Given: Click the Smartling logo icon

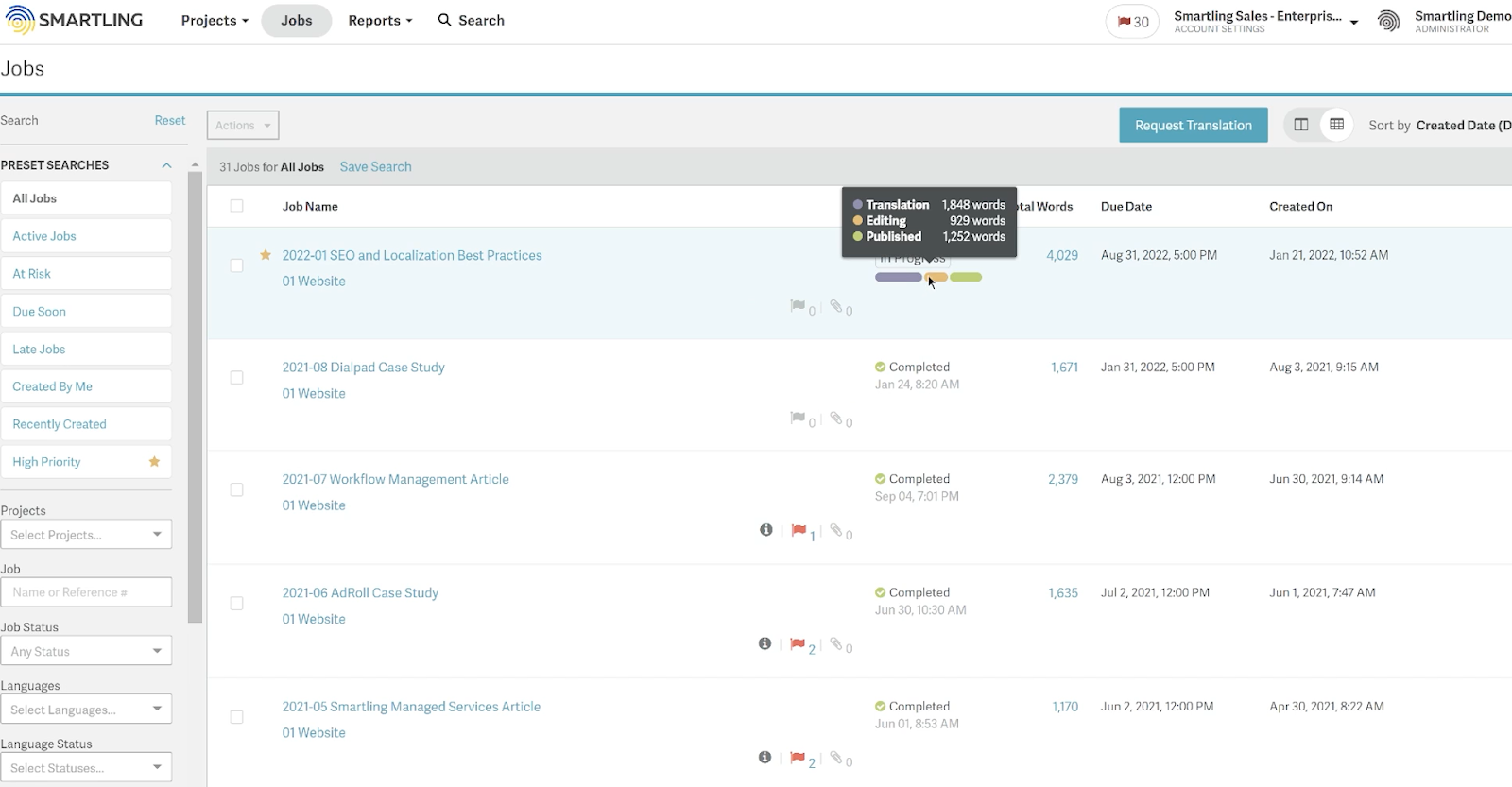Looking at the screenshot, I should click(20, 20).
